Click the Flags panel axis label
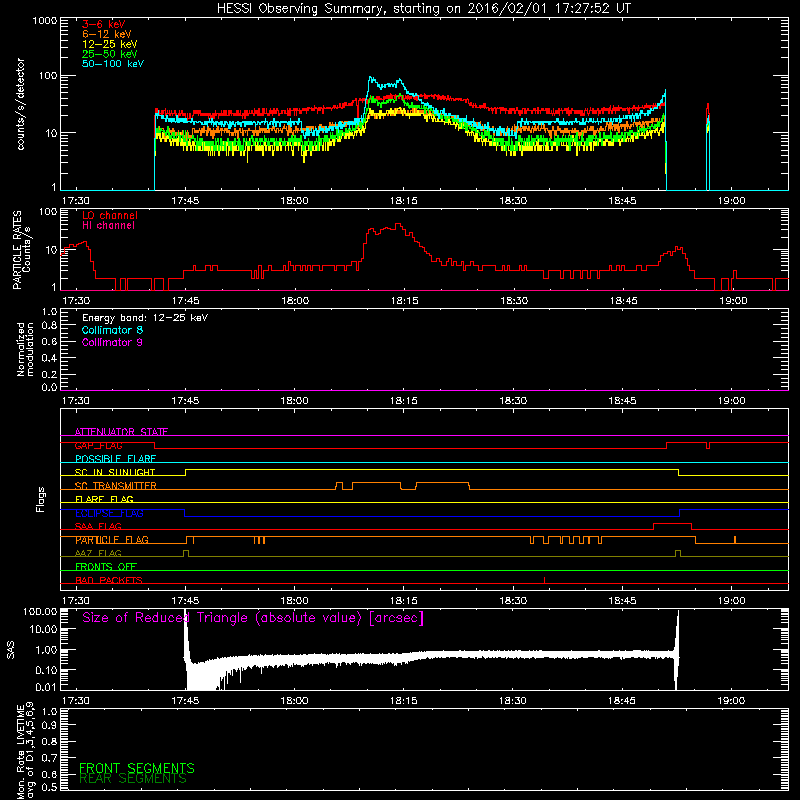 pos(41,499)
